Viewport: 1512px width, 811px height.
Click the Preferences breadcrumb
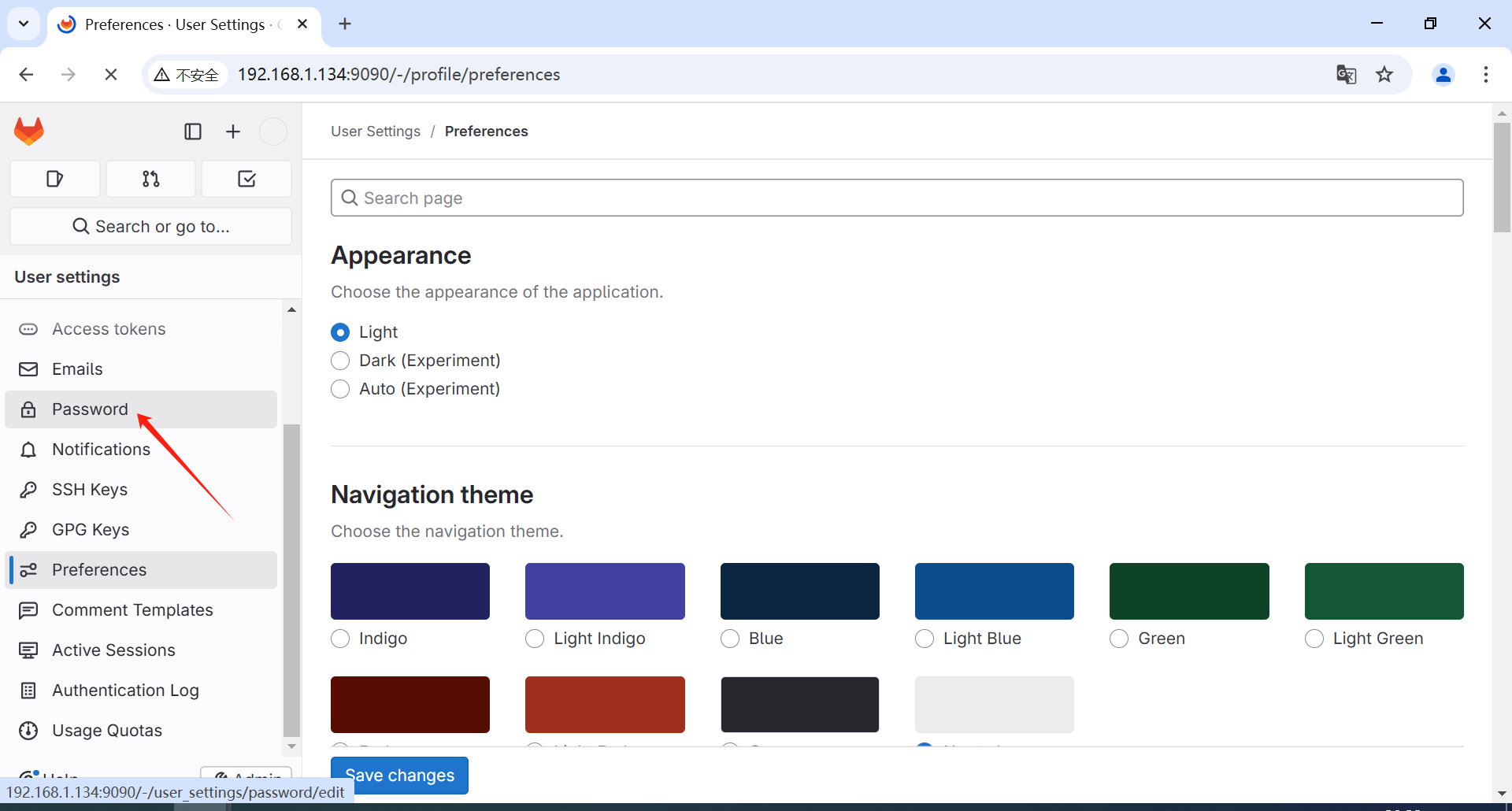pyautogui.click(x=487, y=131)
